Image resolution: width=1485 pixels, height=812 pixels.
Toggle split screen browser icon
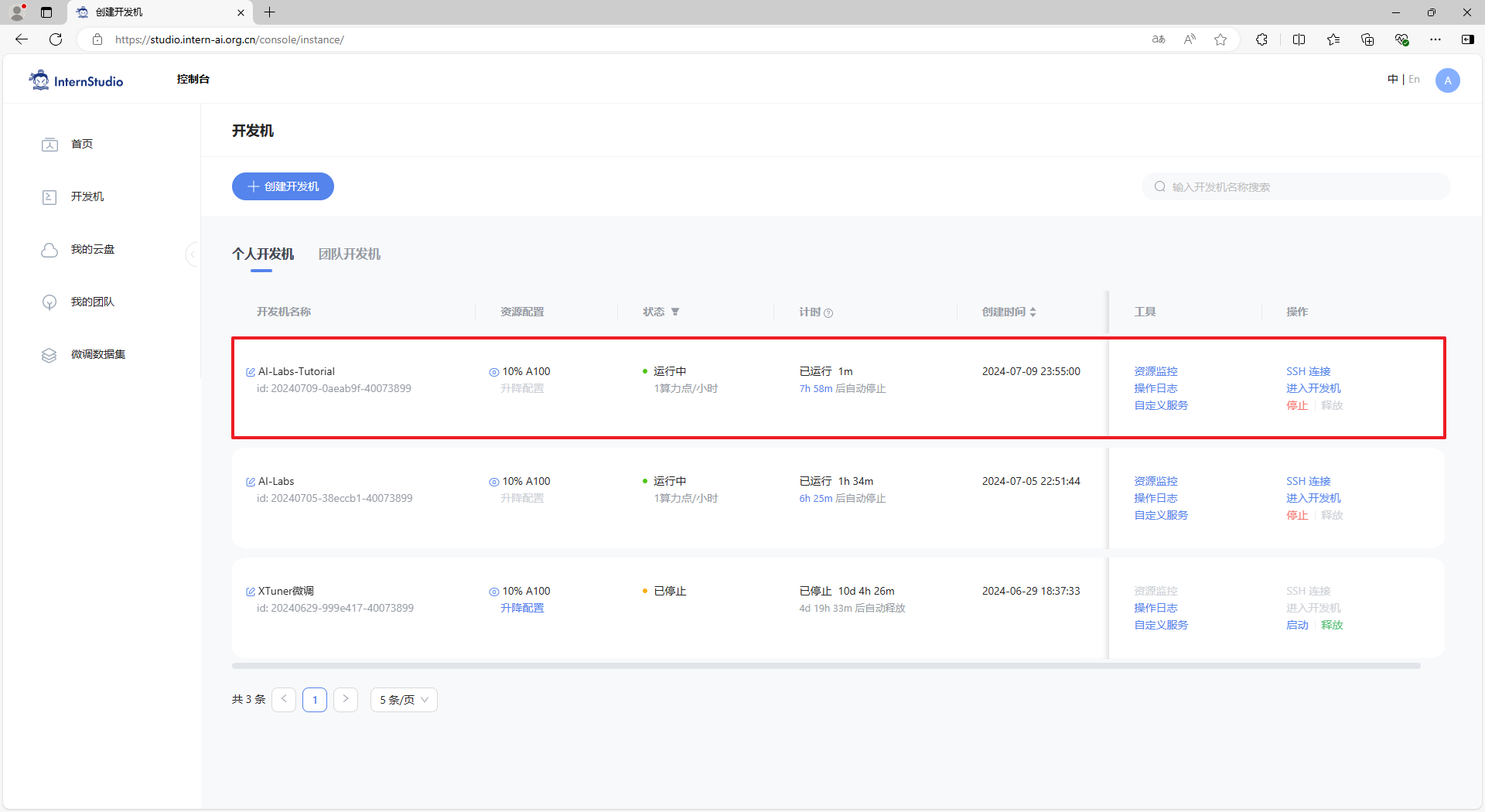click(x=1299, y=39)
